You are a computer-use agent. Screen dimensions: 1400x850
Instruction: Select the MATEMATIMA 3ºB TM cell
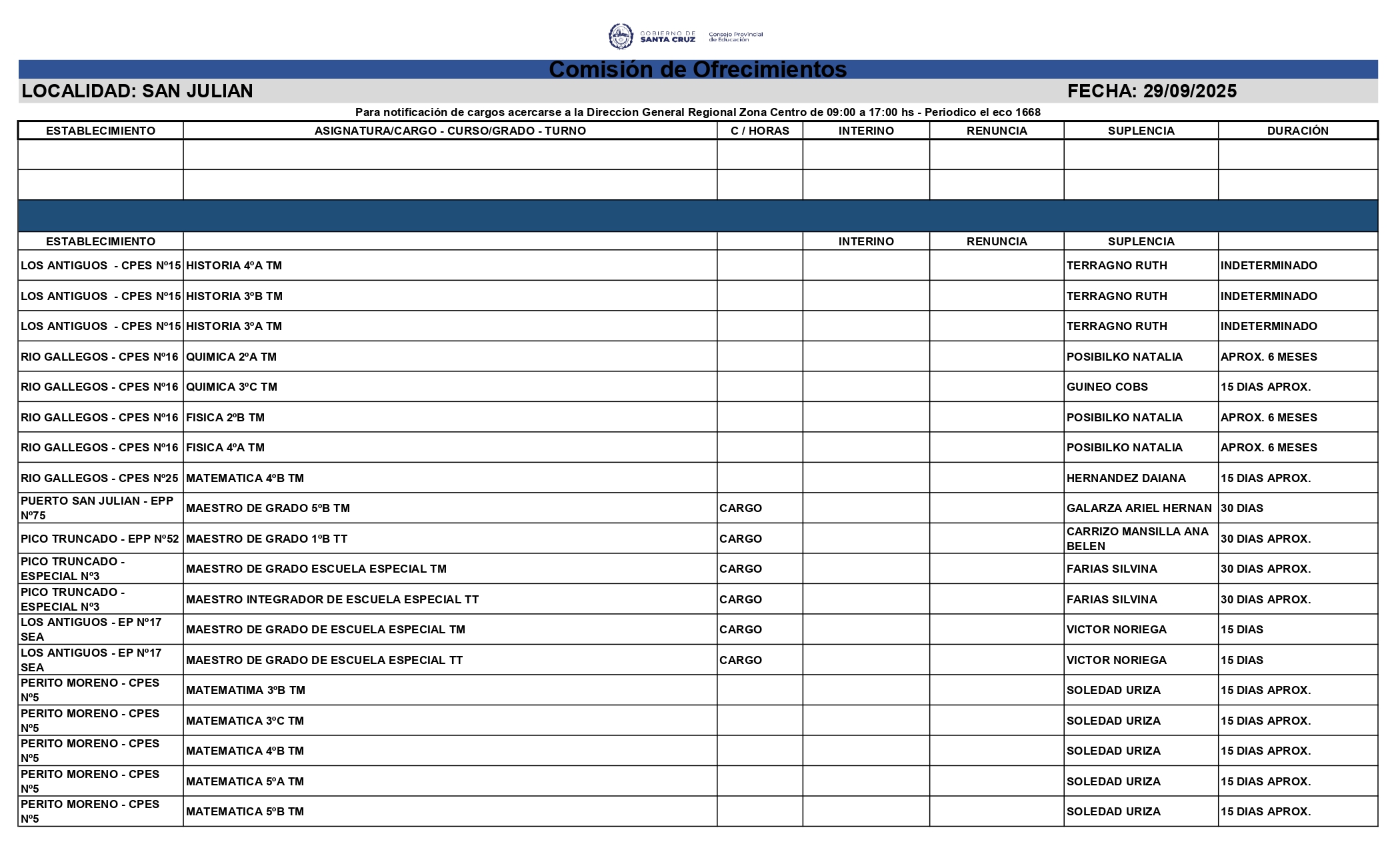(245, 690)
